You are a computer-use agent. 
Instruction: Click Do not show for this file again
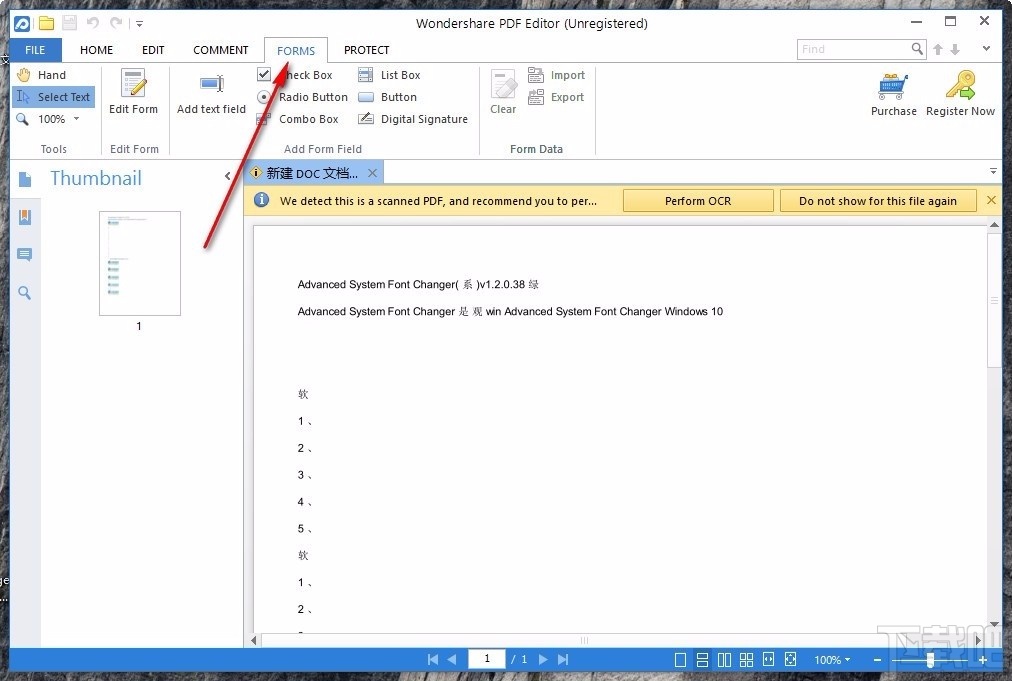pyautogui.click(x=878, y=201)
